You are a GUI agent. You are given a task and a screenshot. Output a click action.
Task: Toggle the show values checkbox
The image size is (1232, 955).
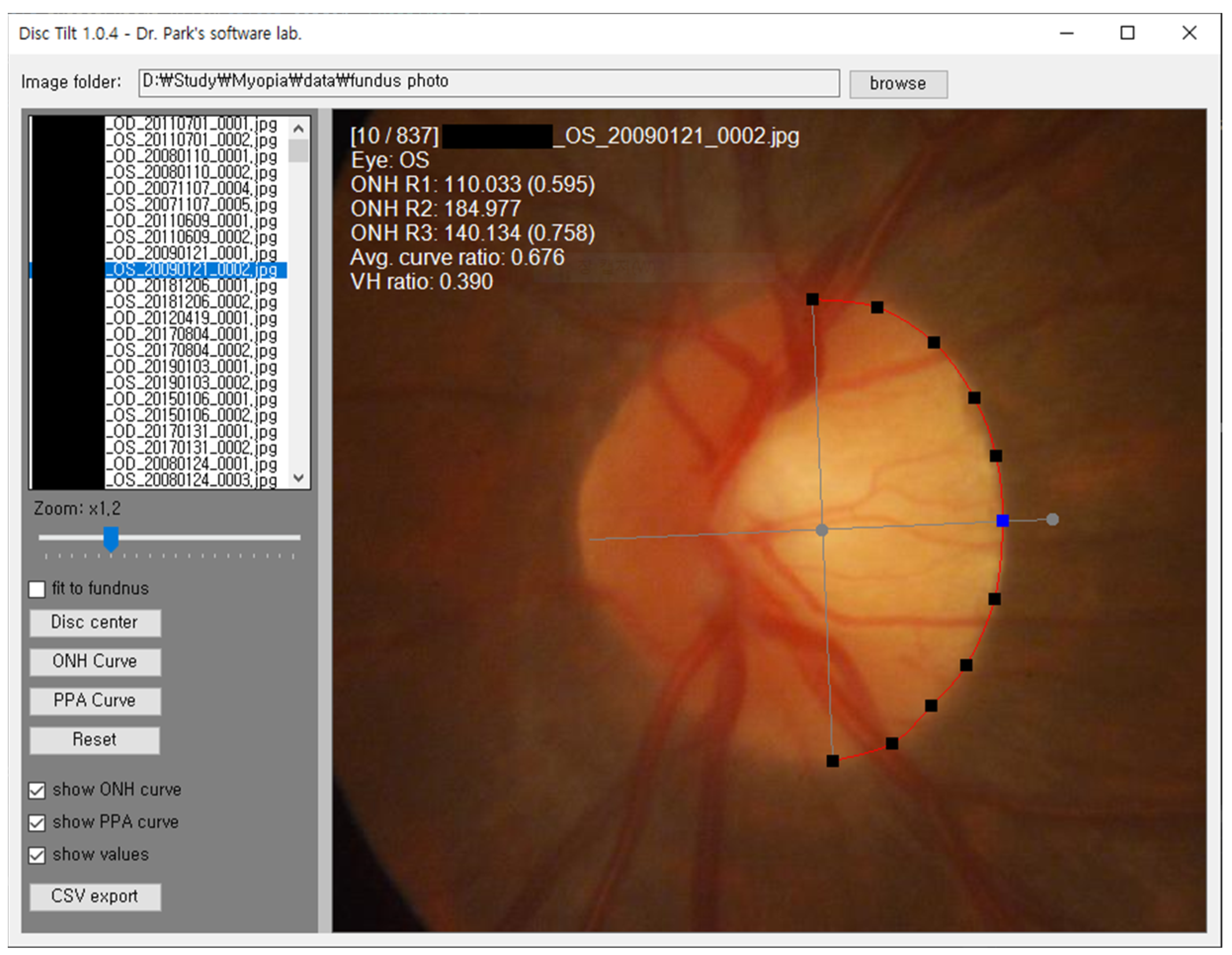point(37,855)
